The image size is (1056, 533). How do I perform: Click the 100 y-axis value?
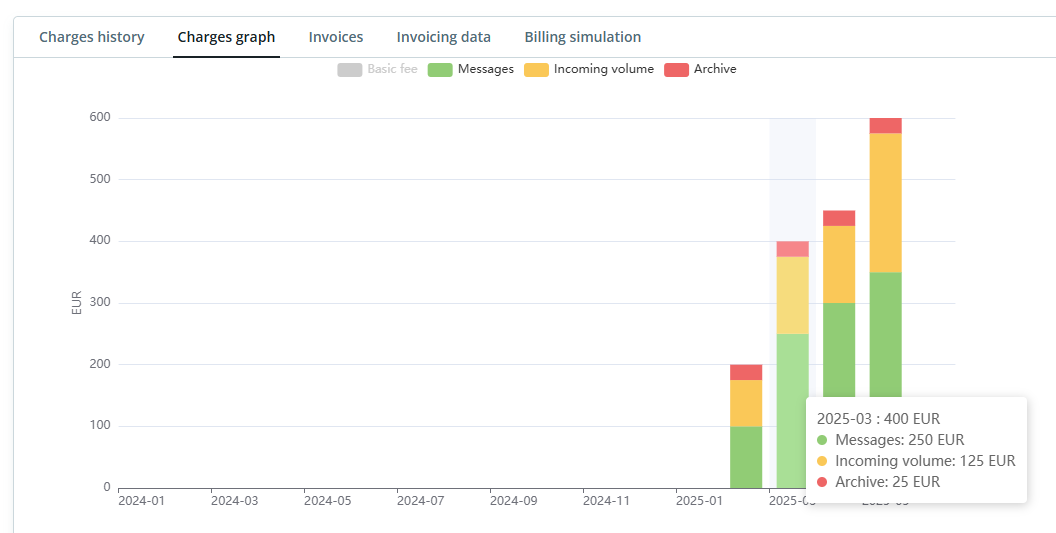[100, 426]
